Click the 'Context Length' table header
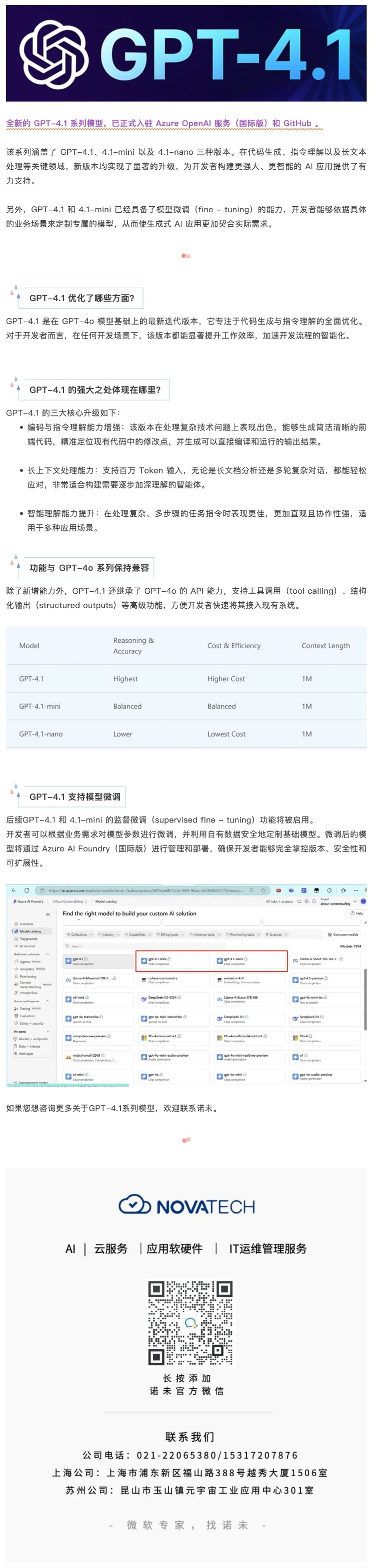This screenshot has height=1568, width=375. click(x=325, y=646)
